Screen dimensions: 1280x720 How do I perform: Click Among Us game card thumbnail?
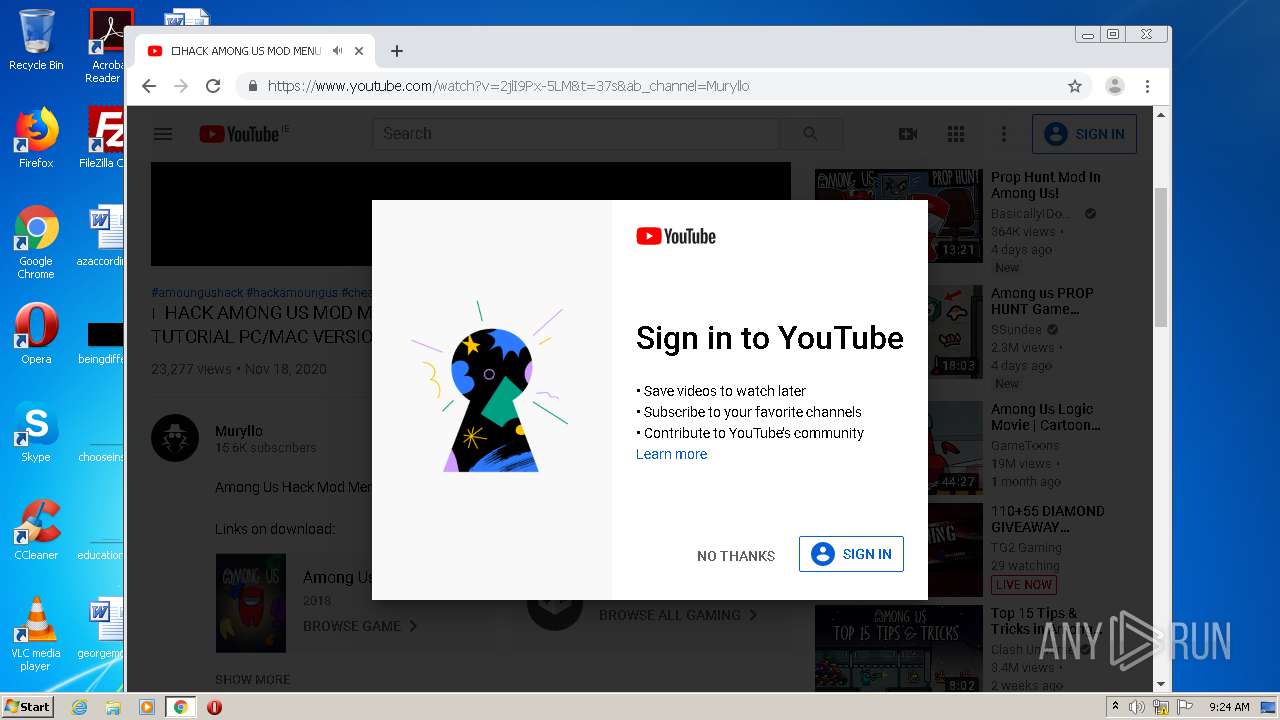click(251, 603)
